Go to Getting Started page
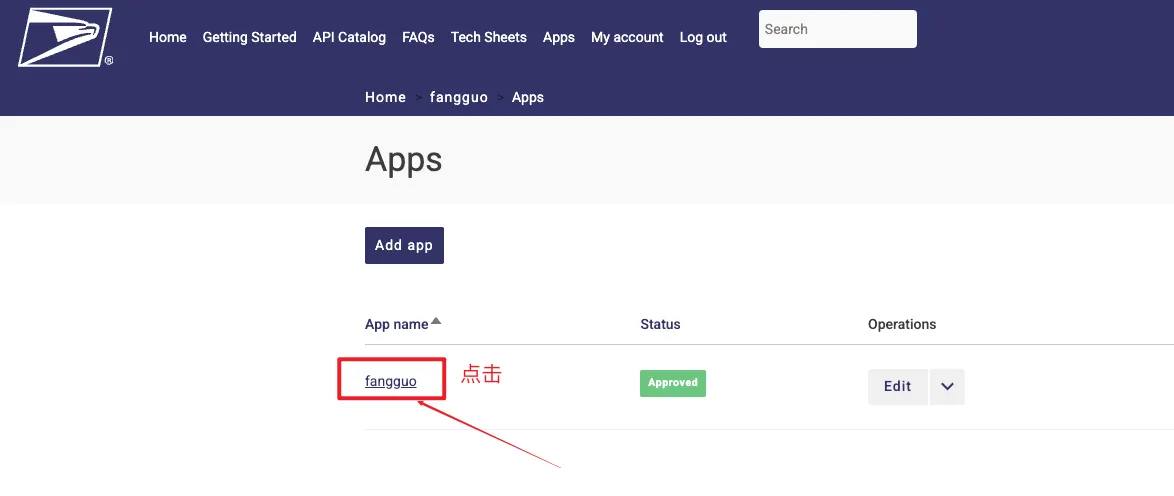This screenshot has width=1174, height=496. click(x=249, y=37)
